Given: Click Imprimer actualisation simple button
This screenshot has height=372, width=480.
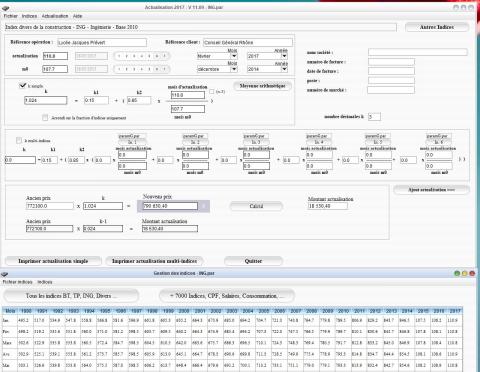Looking at the screenshot, I should (x=53, y=261).
